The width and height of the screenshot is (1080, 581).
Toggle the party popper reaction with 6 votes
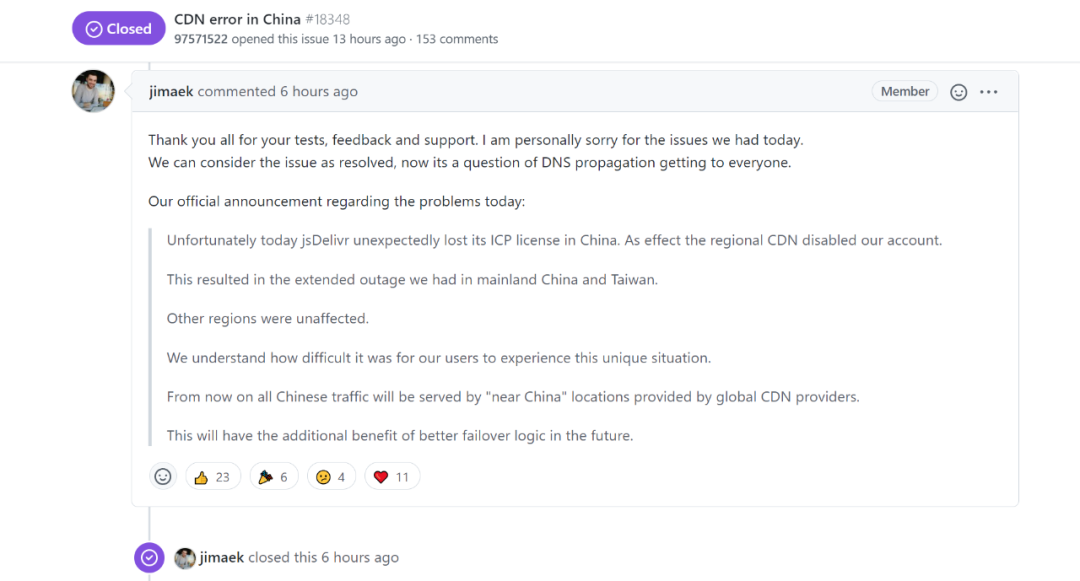[273, 477]
